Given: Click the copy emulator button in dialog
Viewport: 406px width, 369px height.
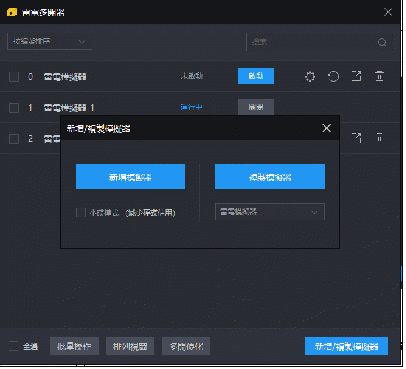Looking at the screenshot, I should 270,177.
